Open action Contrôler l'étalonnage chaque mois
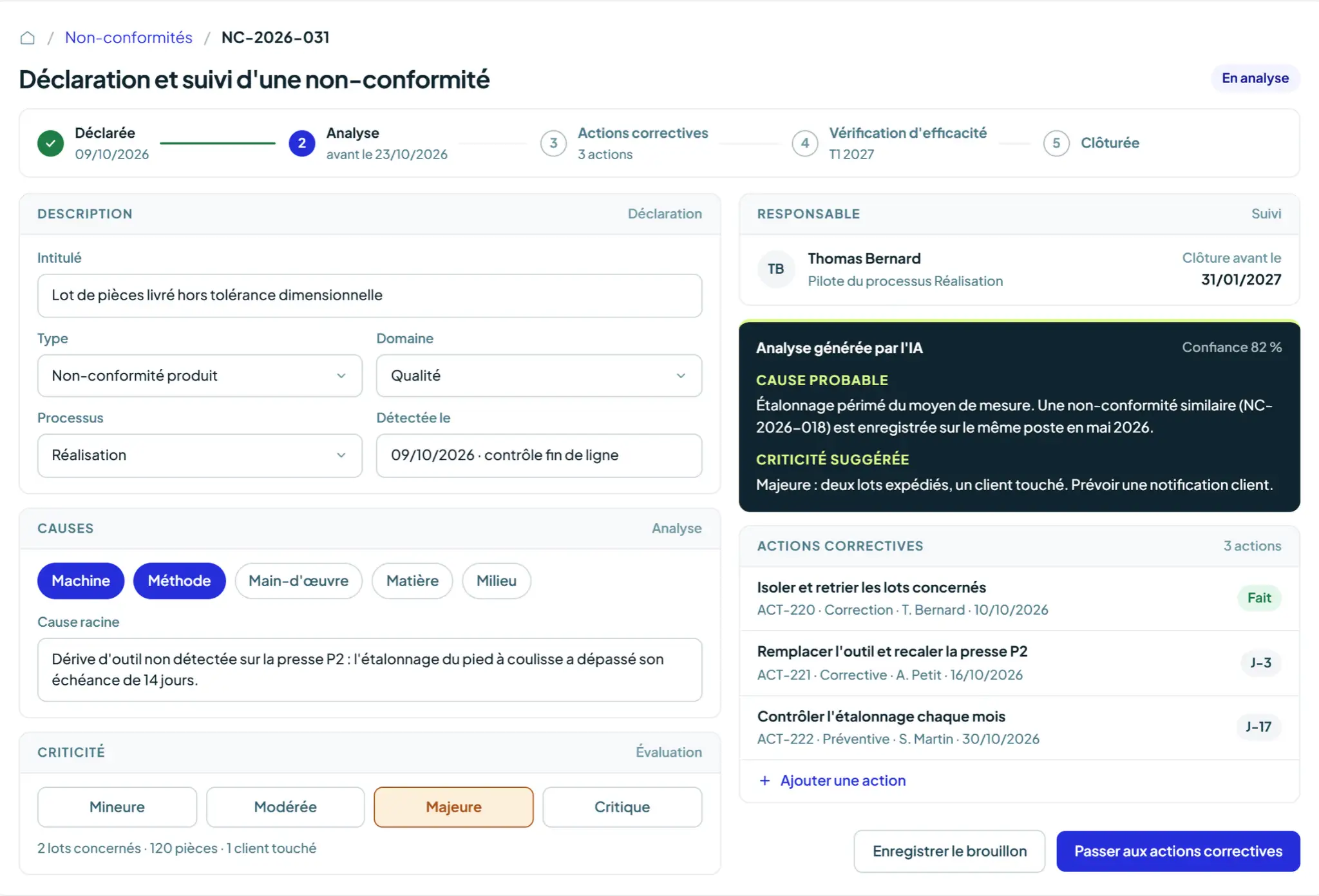Viewport: 1319px width, 896px height. click(x=1019, y=727)
